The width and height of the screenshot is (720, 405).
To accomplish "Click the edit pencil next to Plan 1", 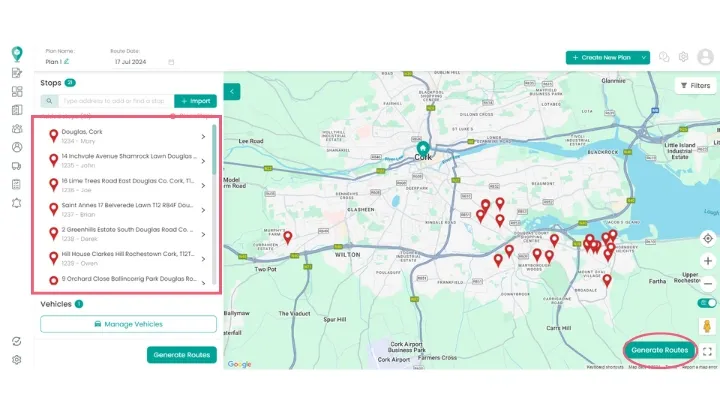I will [x=67, y=62].
